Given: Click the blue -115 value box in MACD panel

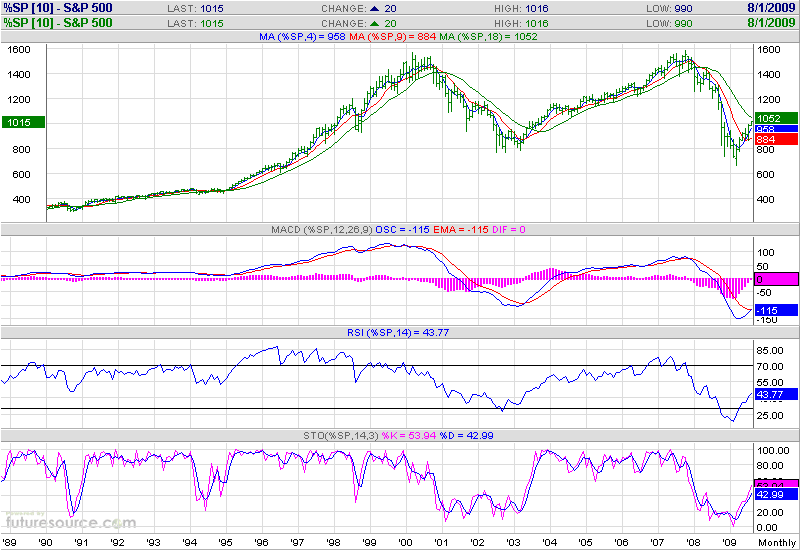Looking at the screenshot, I should click(776, 310).
